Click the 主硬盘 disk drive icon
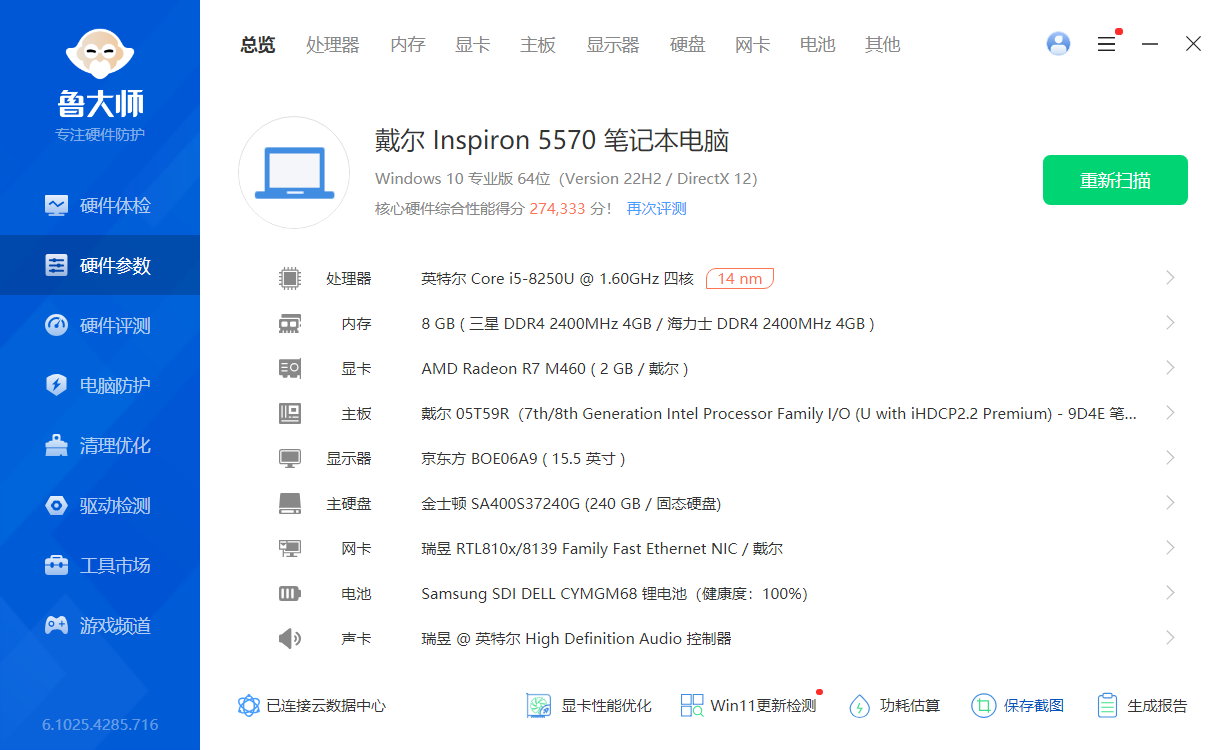The image size is (1225, 750). (x=290, y=504)
